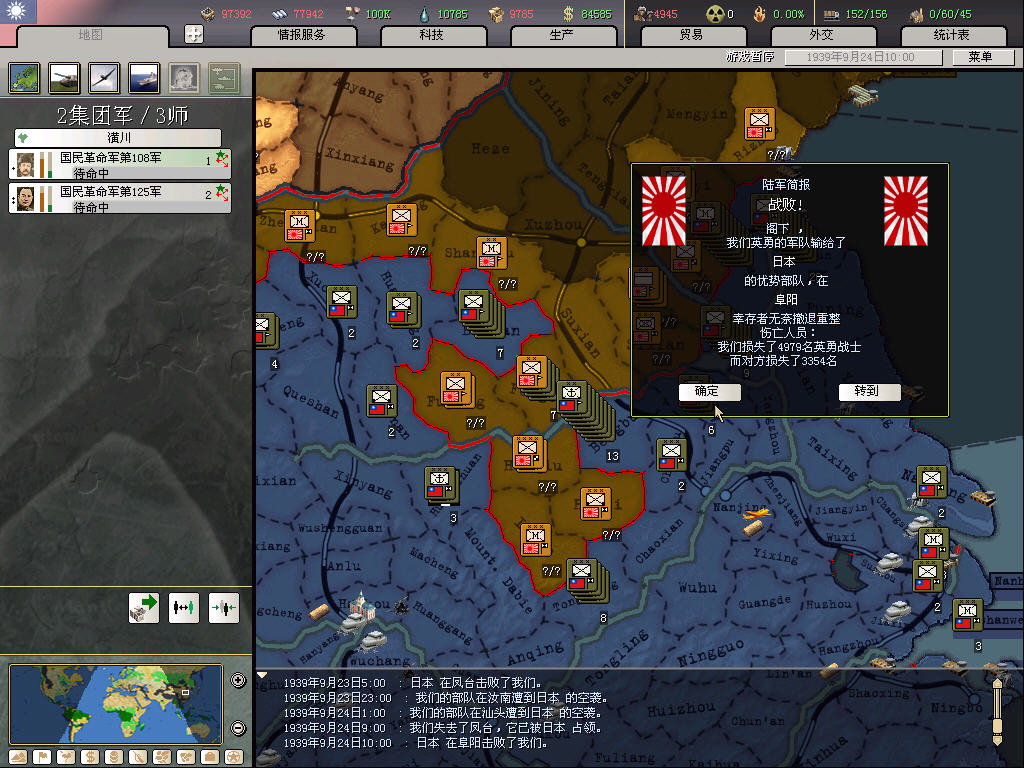Switch to terrain map mode mountain icon
Image resolution: width=1024 pixels, height=768 pixels.
coord(18,757)
